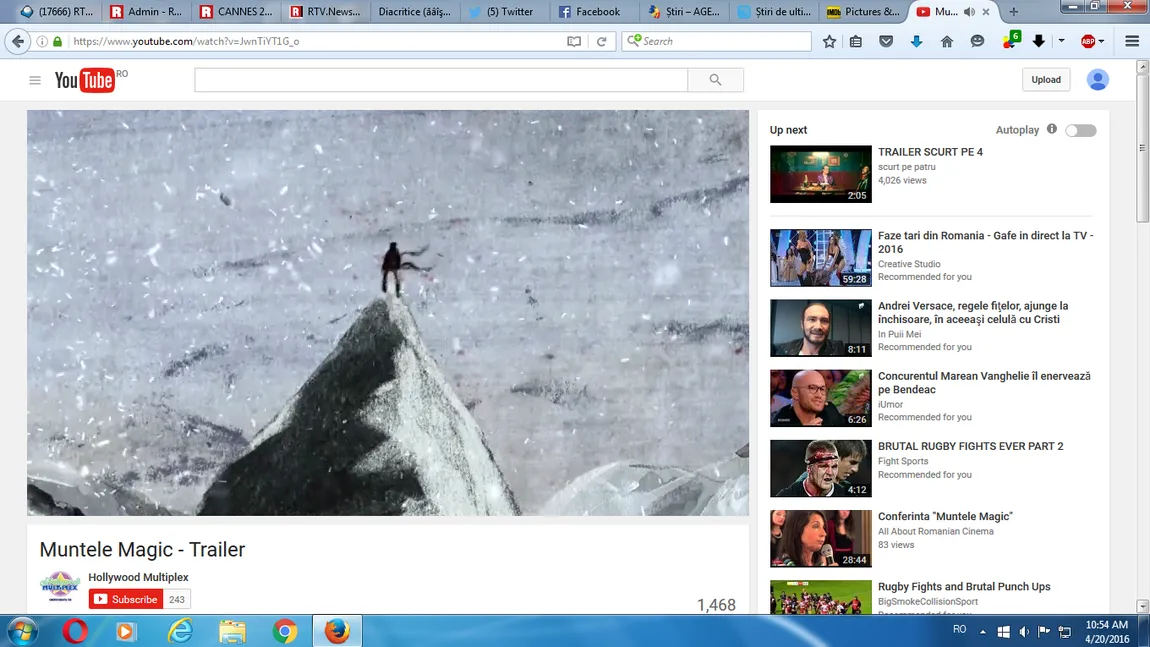Click the Creative Studio channel name
The height and width of the screenshot is (647, 1150).
click(x=909, y=264)
